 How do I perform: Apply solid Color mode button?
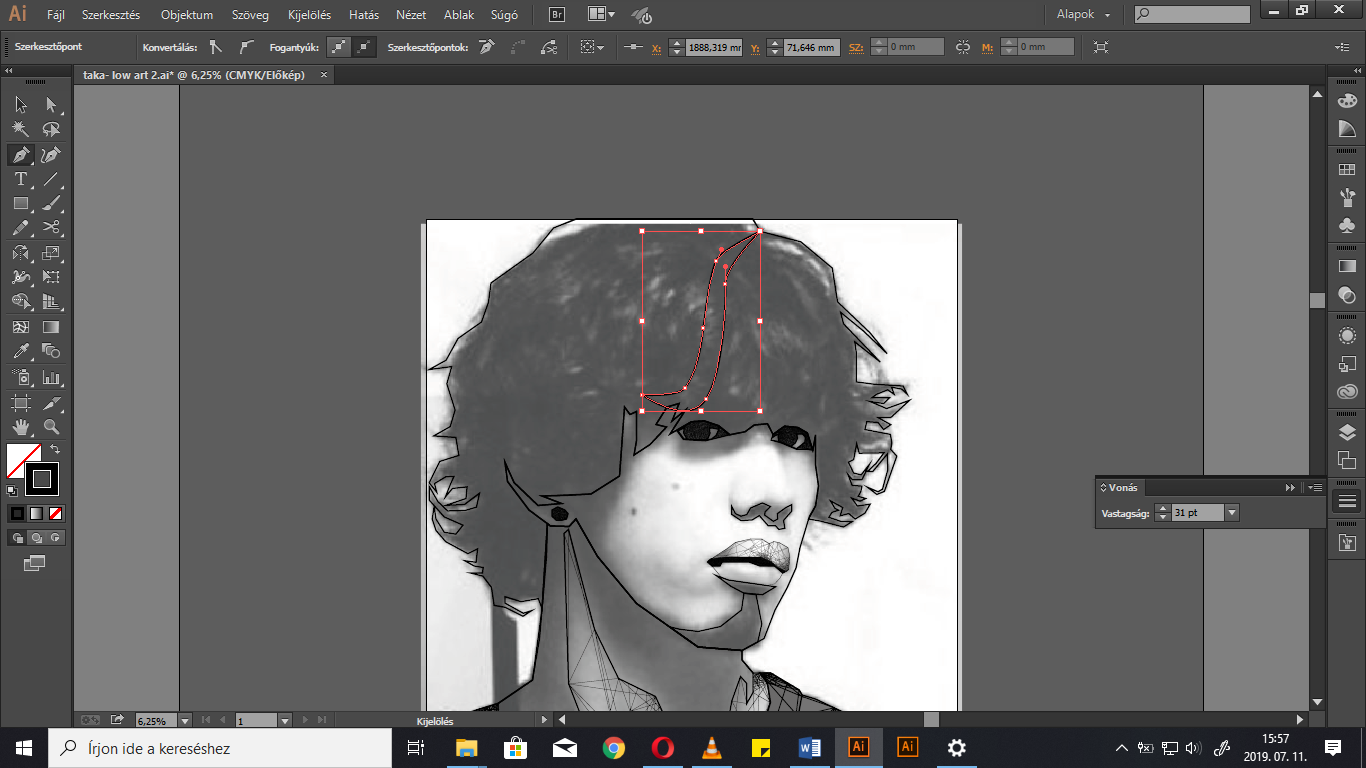pos(17,513)
